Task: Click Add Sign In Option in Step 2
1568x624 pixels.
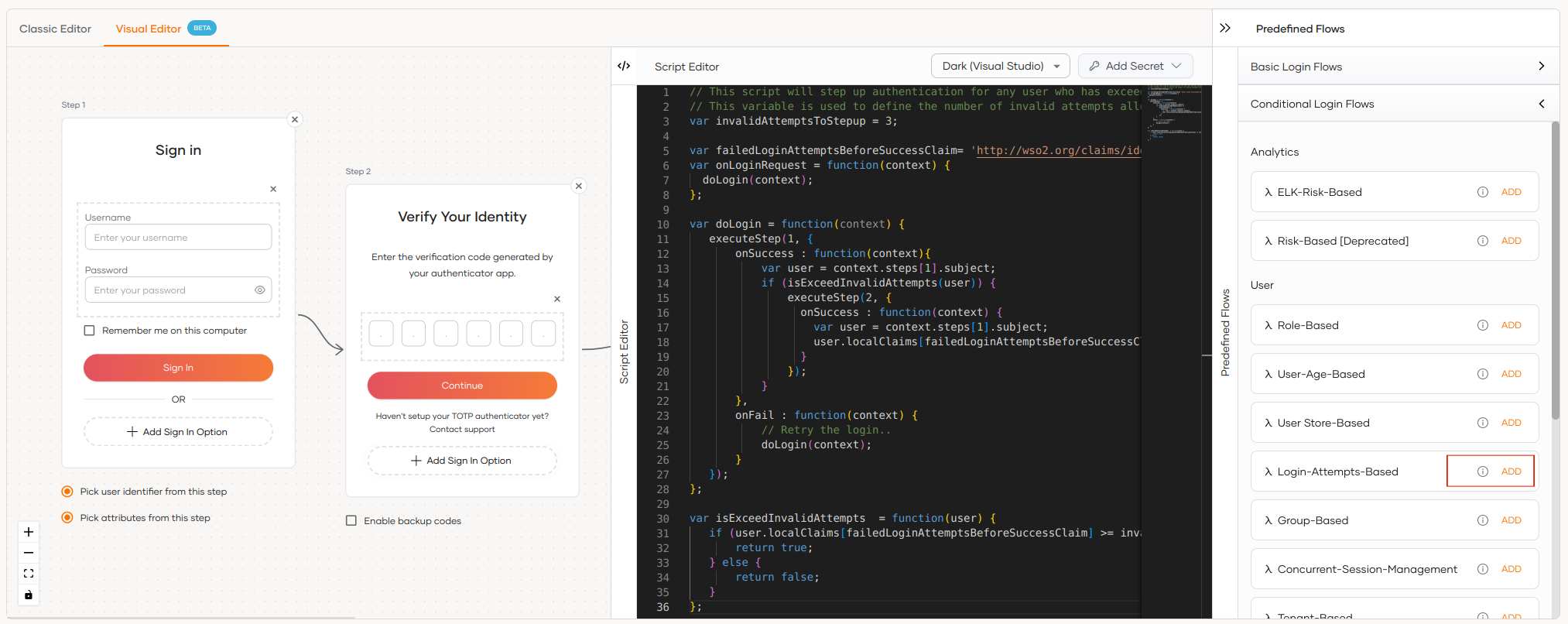Action: 462,461
